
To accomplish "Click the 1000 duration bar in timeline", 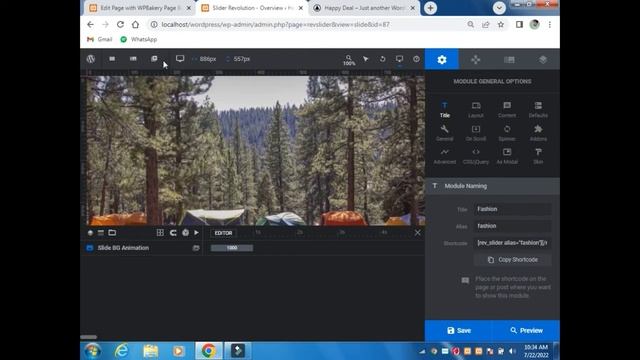I will [x=232, y=248].
